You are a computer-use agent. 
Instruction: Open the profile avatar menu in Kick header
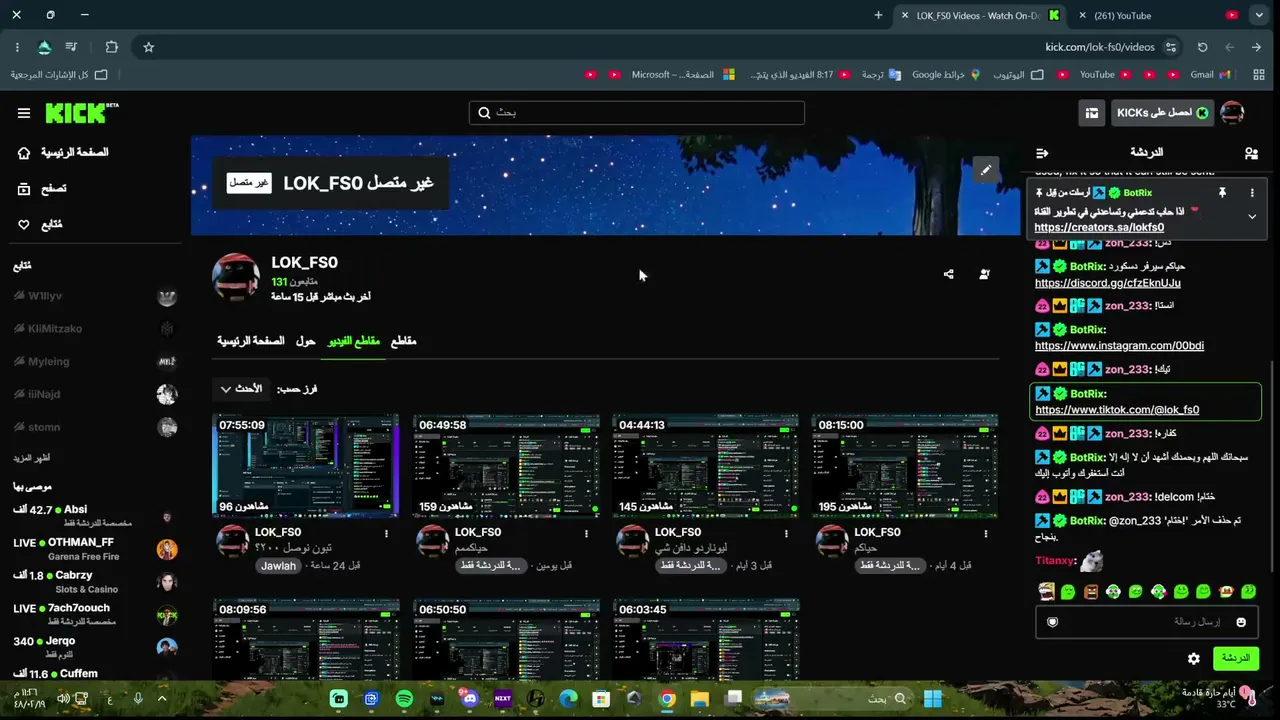pos(1233,113)
